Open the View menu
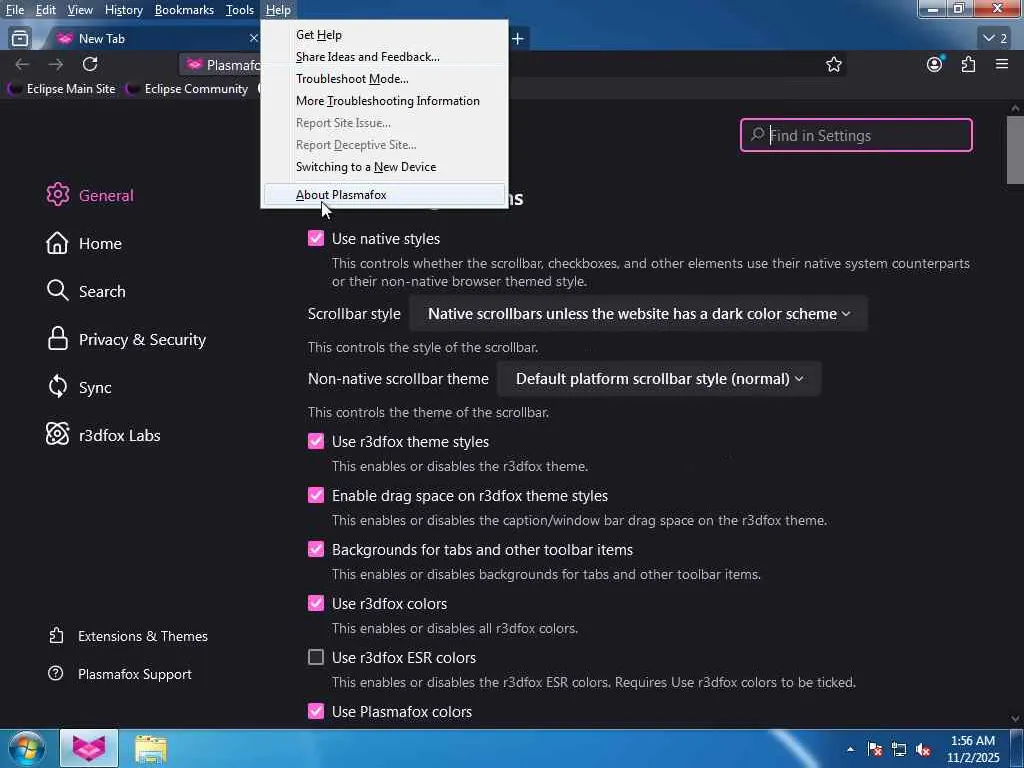This screenshot has height=768, width=1024. 80,10
